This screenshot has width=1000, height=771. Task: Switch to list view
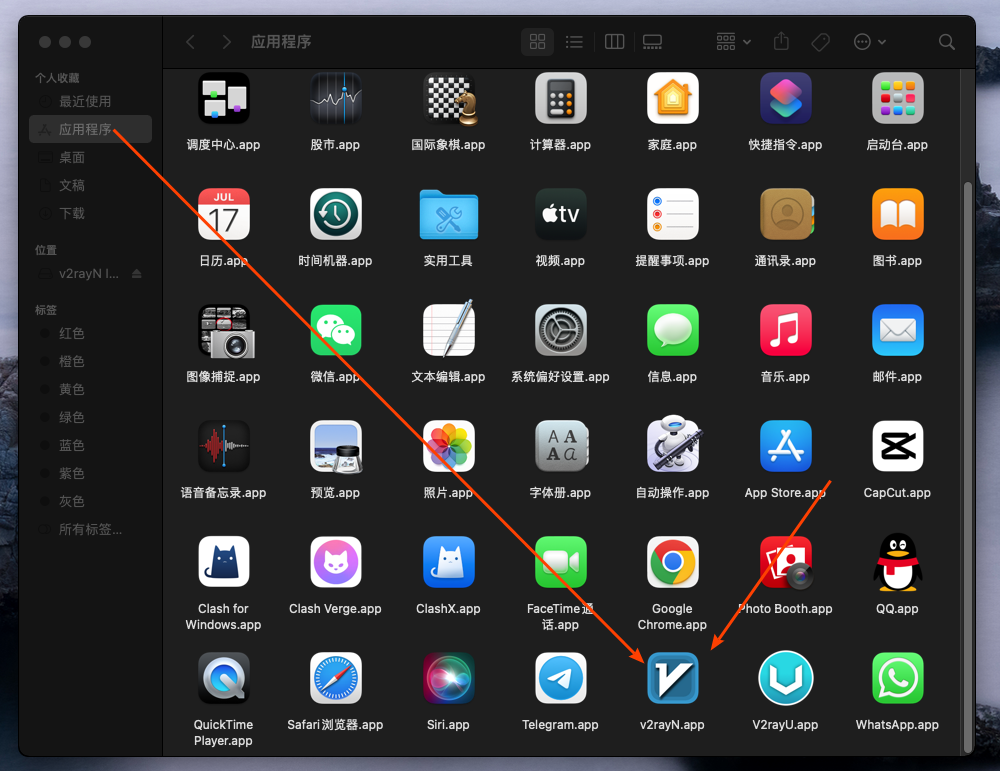coord(574,41)
